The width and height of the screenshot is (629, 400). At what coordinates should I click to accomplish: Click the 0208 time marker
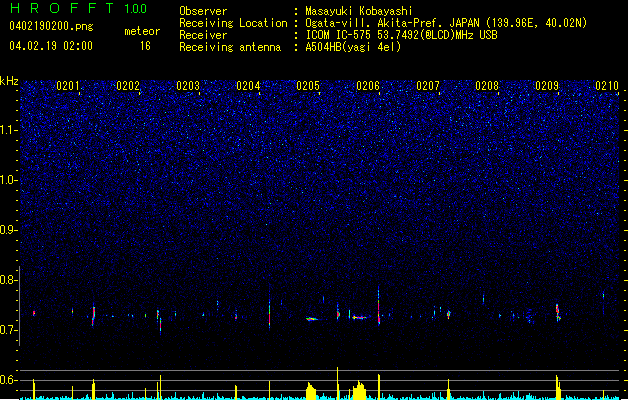coord(487,86)
